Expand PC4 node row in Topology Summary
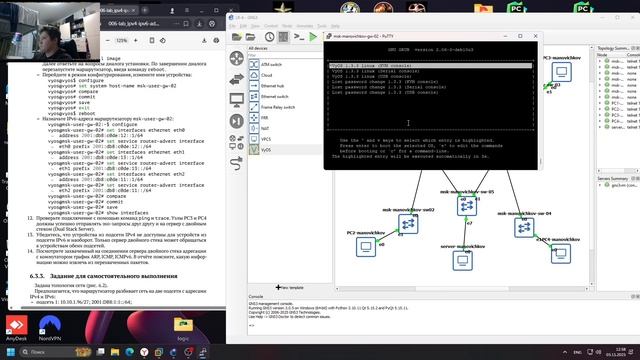The image size is (640, 360). (600, 121)
